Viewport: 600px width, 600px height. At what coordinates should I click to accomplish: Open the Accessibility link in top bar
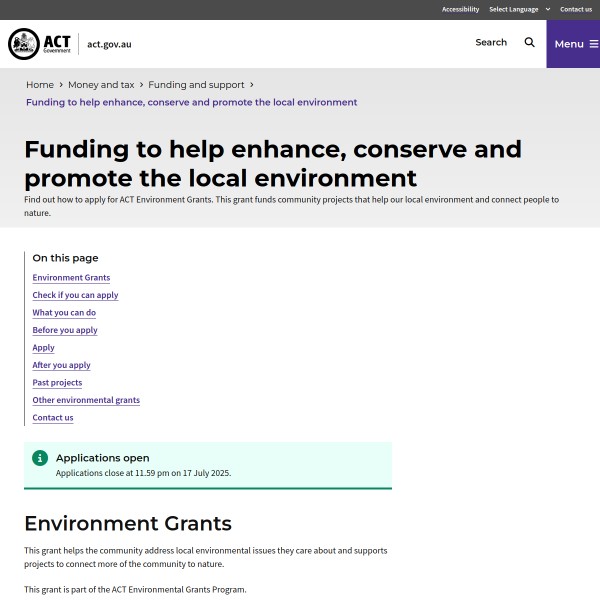(460, 9)
